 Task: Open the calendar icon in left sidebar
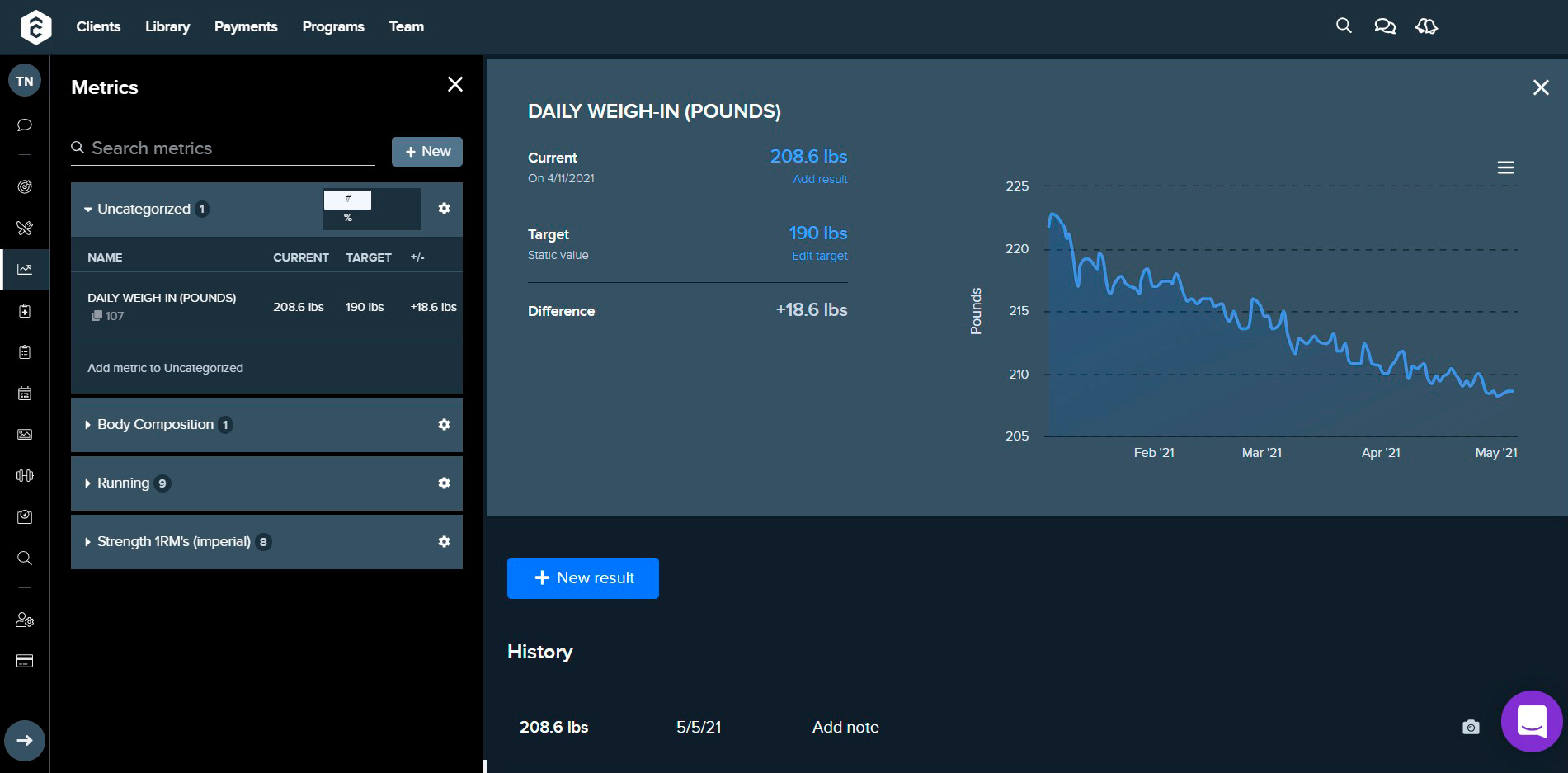[x=25, y=393]
